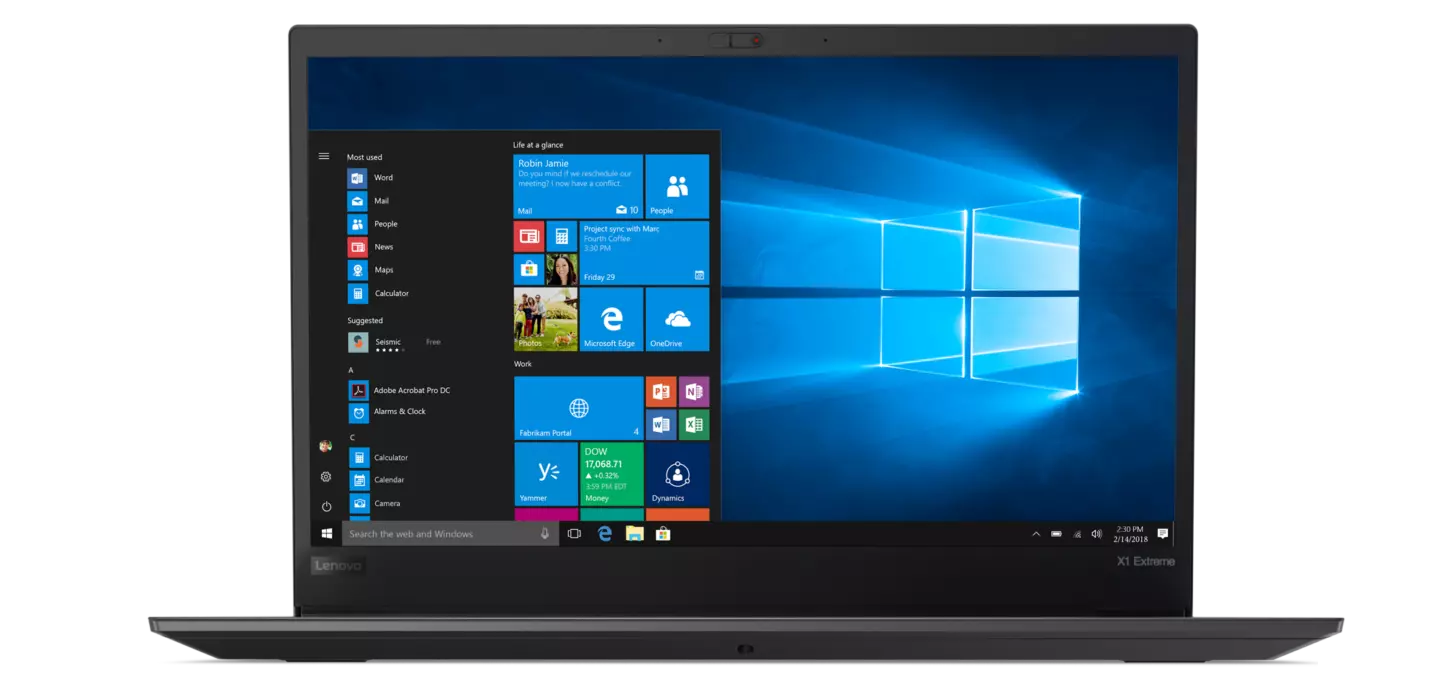Open the Dynamics tile
Viewport: 1440px width, 679px height.
[x=677, y=474]
